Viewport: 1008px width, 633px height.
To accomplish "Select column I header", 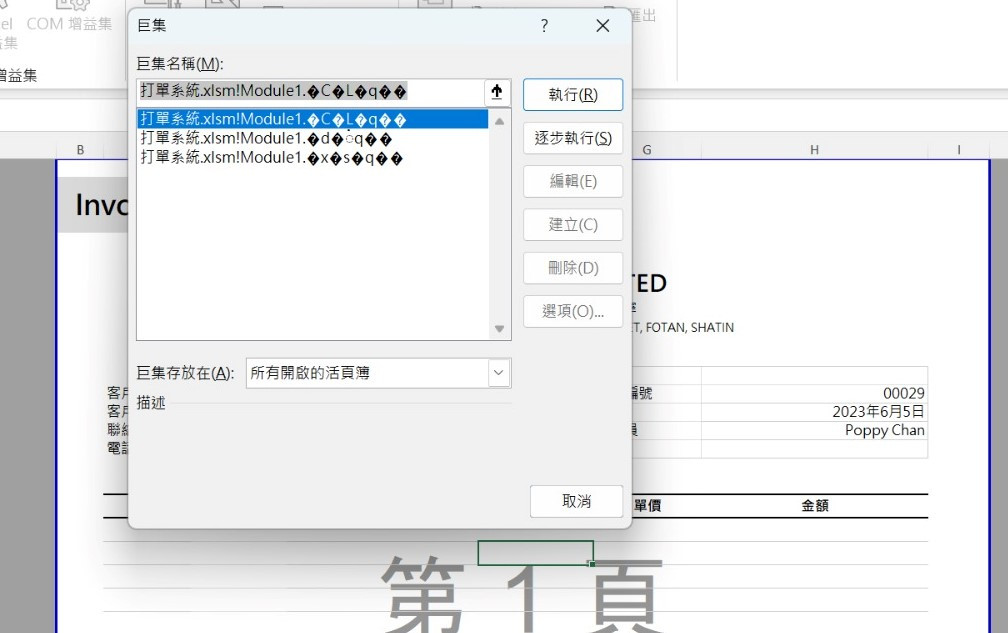I will click(x=958, y=150).
